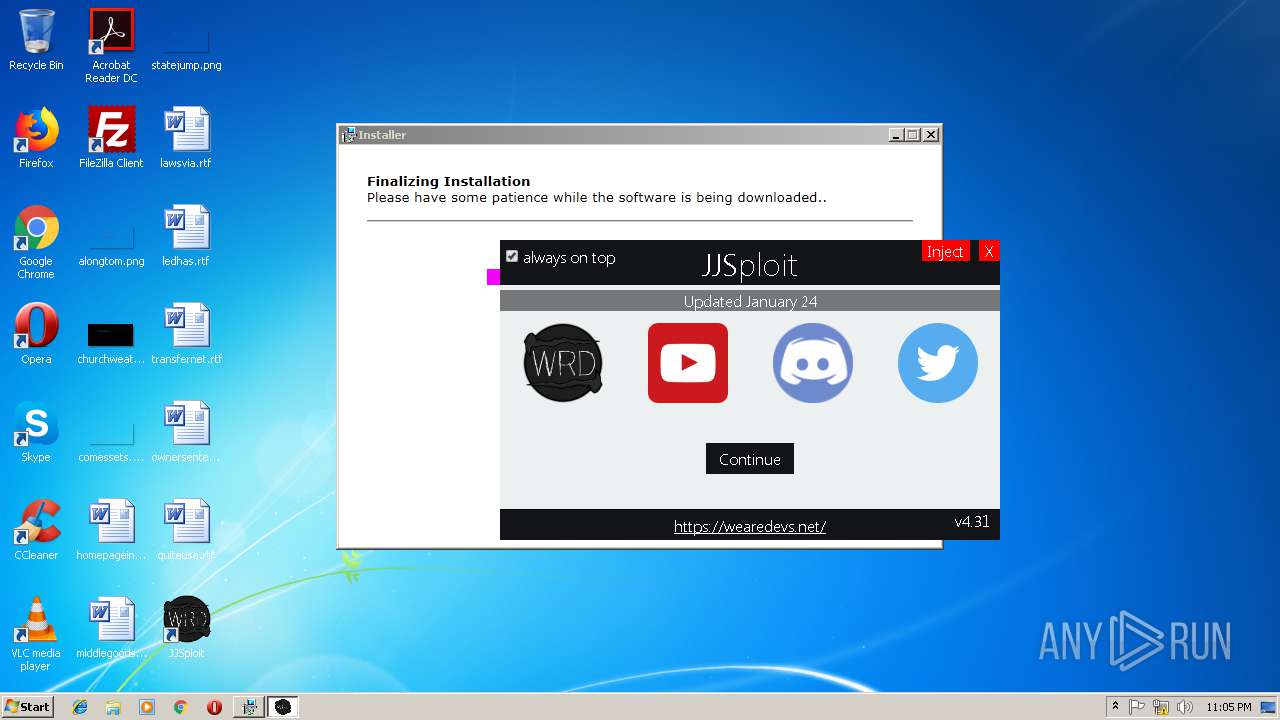This screenshot has height=720, width=1280.
Task: Open the volume speaker tray icon
Action: pyautogui.click(x=1185, y=707)
